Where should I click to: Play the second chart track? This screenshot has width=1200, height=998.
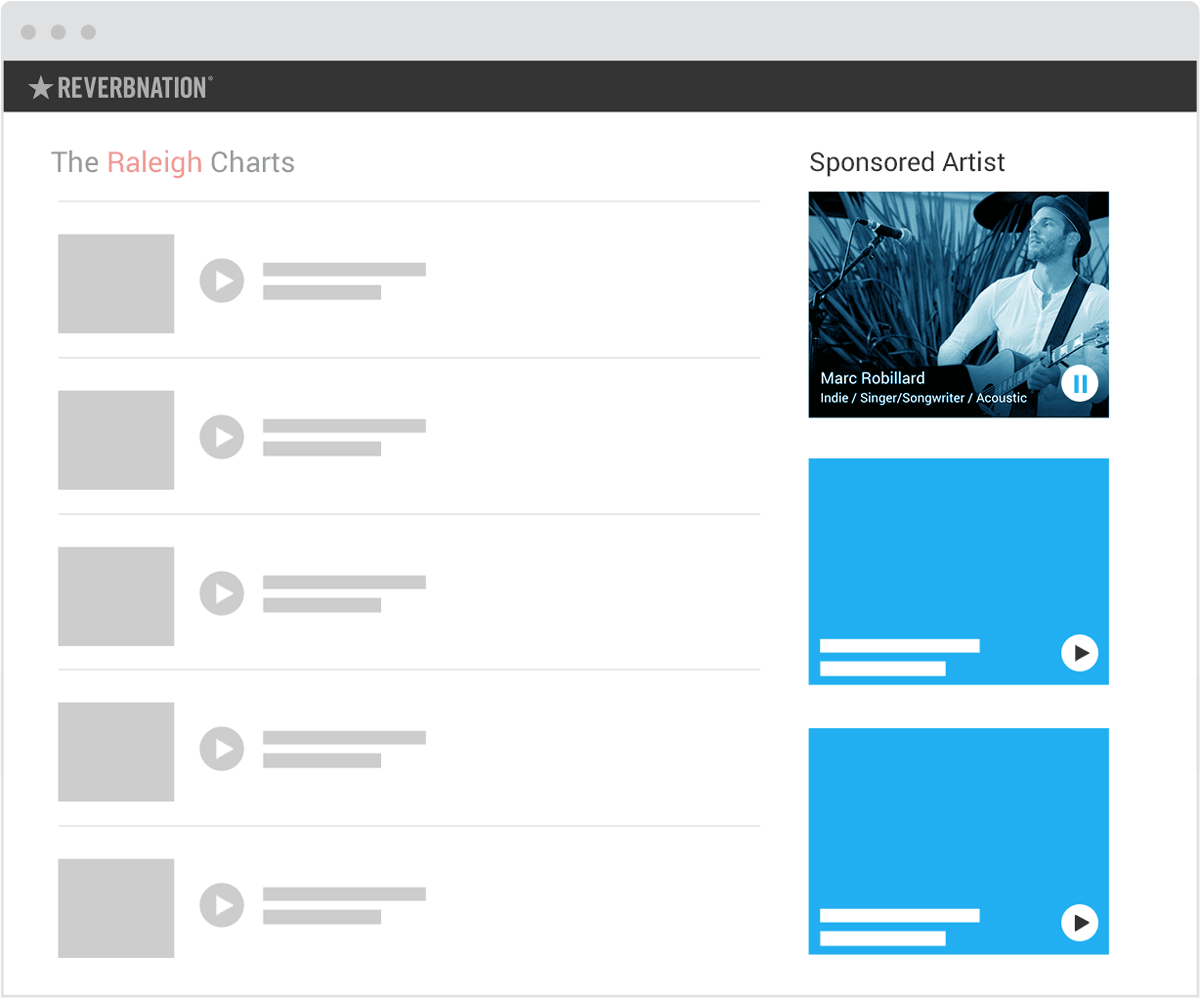[221, 437]
